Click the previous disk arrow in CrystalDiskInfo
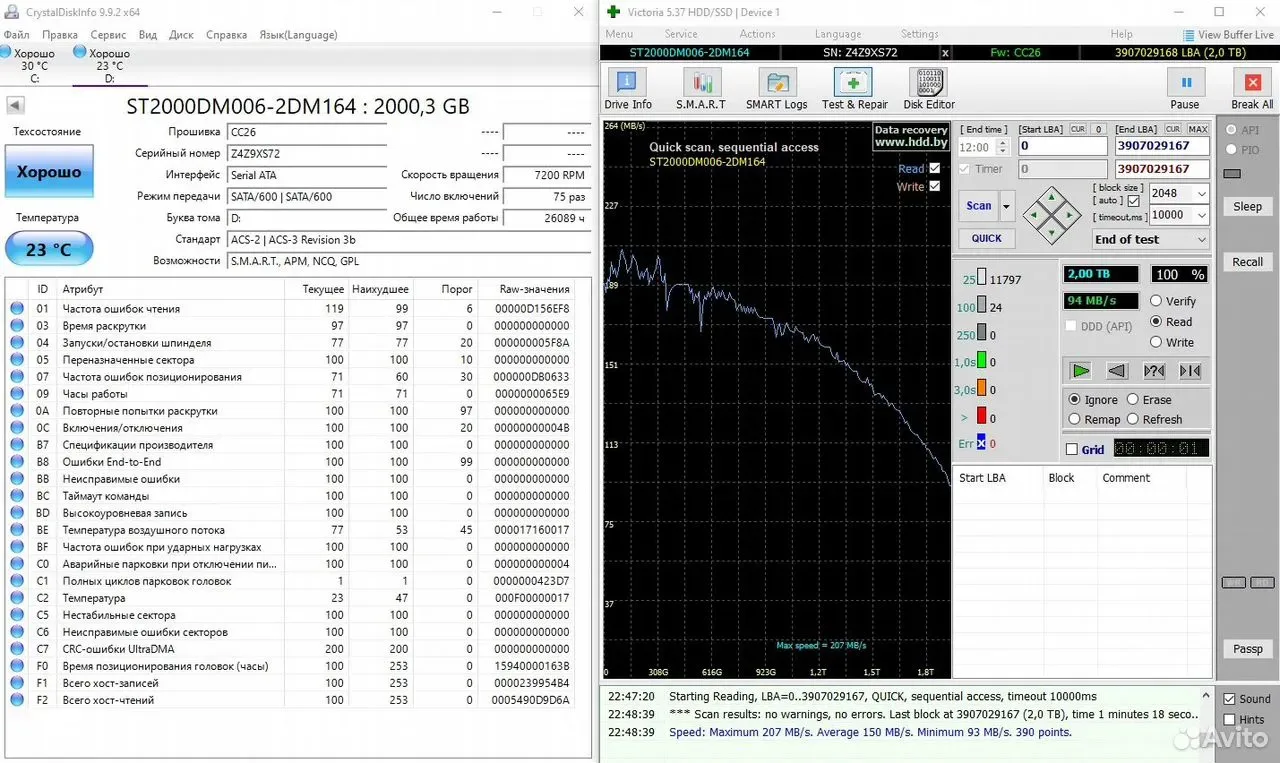Viewport: 1280px width, 763px height. coord(15,105)
